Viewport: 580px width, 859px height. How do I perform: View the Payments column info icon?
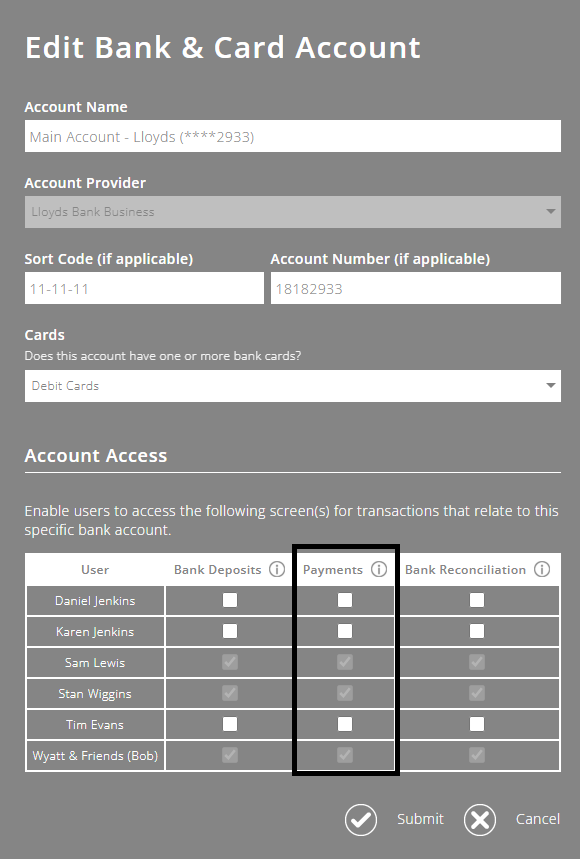379,569
